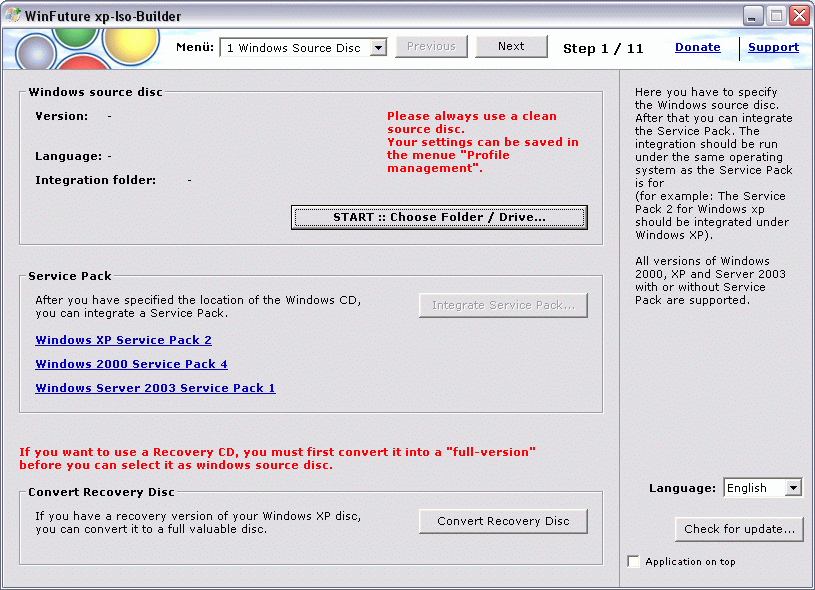The image size is (815, 590).
Task: Click the 'Integration folder:' label
Action: (x=95, y=180)
